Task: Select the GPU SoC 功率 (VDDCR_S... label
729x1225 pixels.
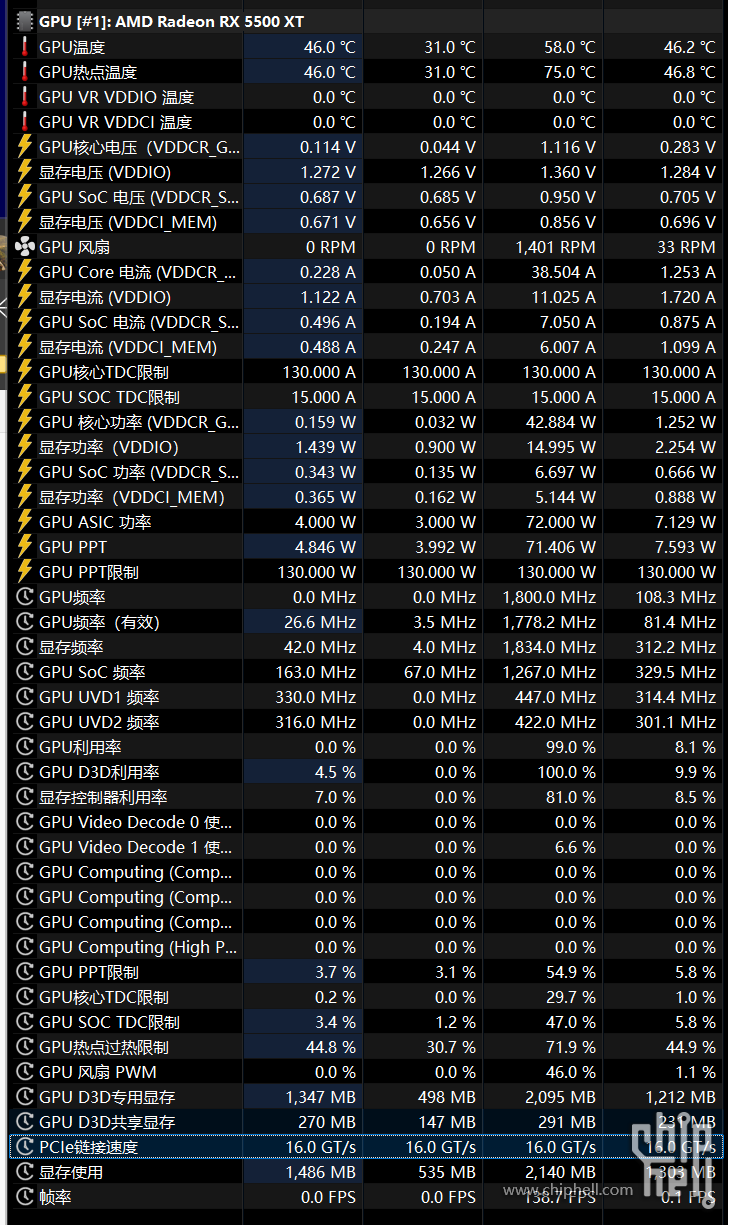Action: tap(139, 472)
